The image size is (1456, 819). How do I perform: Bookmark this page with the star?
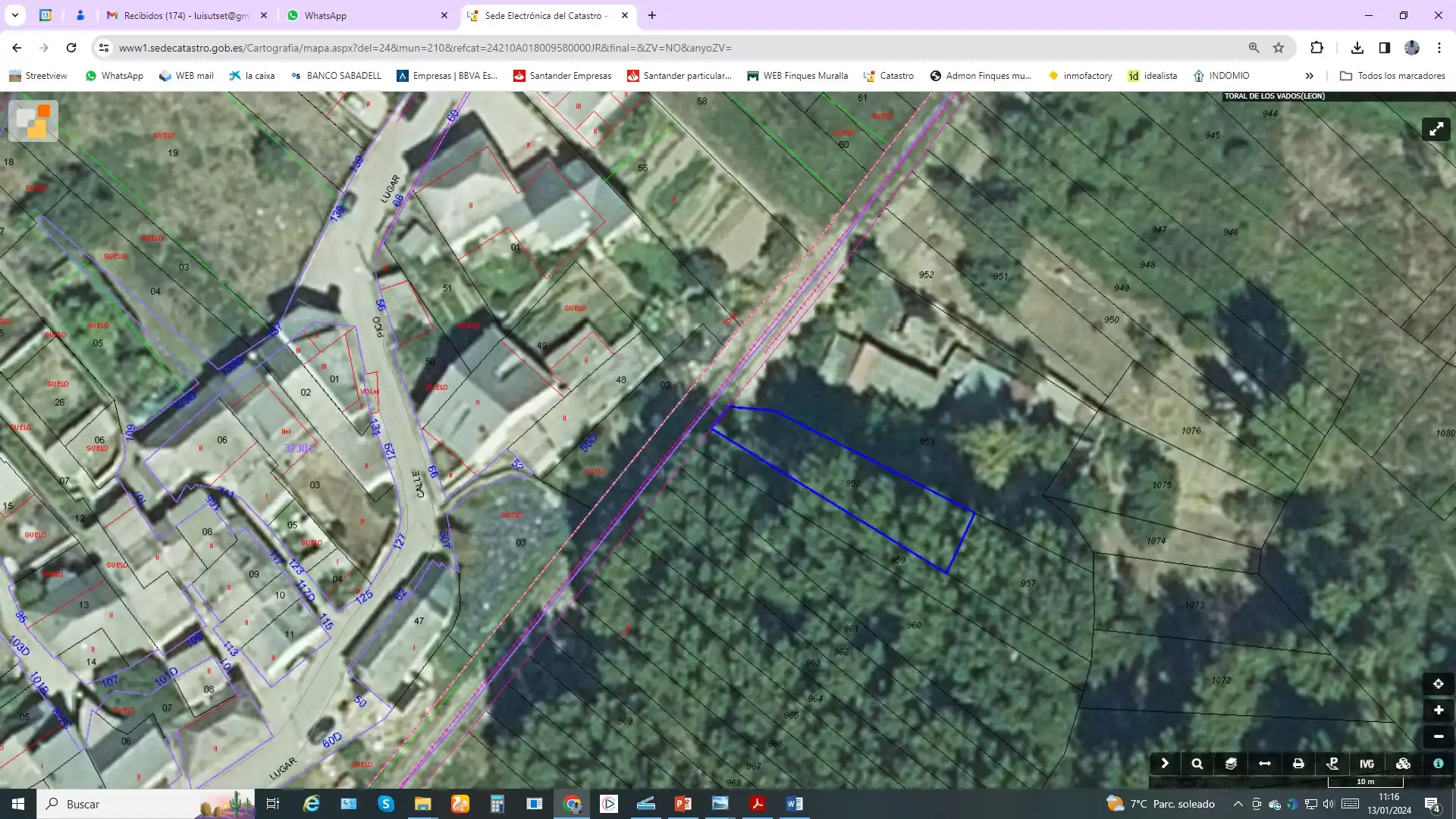point(1279,48)
